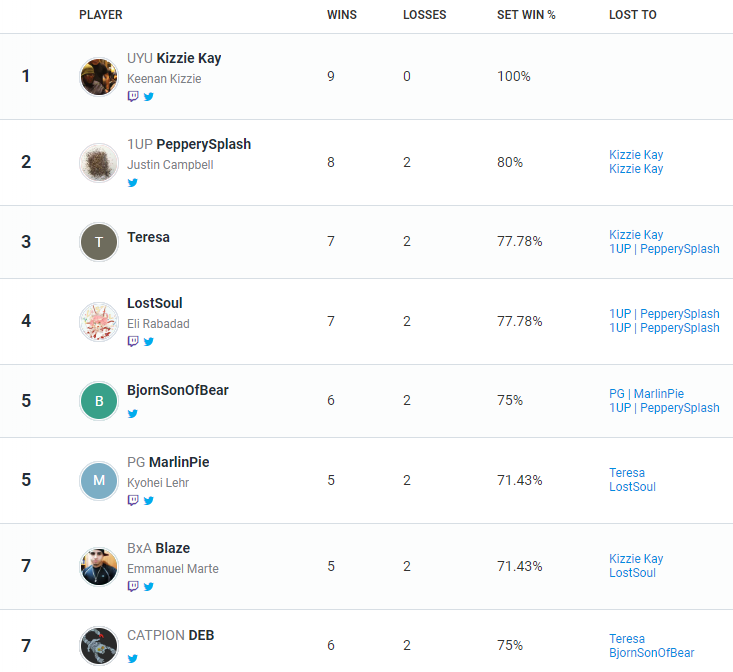The width and height of the screenshot is (733, 672).
Task: Open first Kizzie Kay link for PepperySplash
Action: click(636, 155)
